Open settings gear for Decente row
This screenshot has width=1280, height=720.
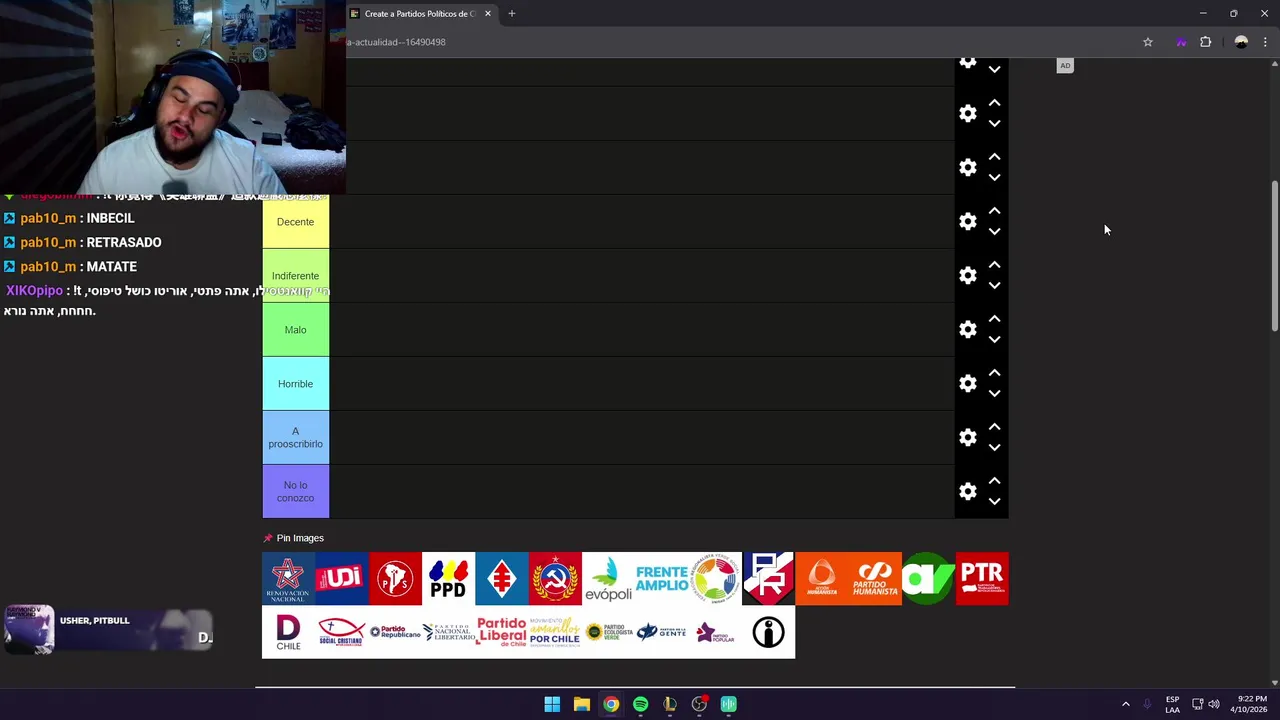pos(967,221)
